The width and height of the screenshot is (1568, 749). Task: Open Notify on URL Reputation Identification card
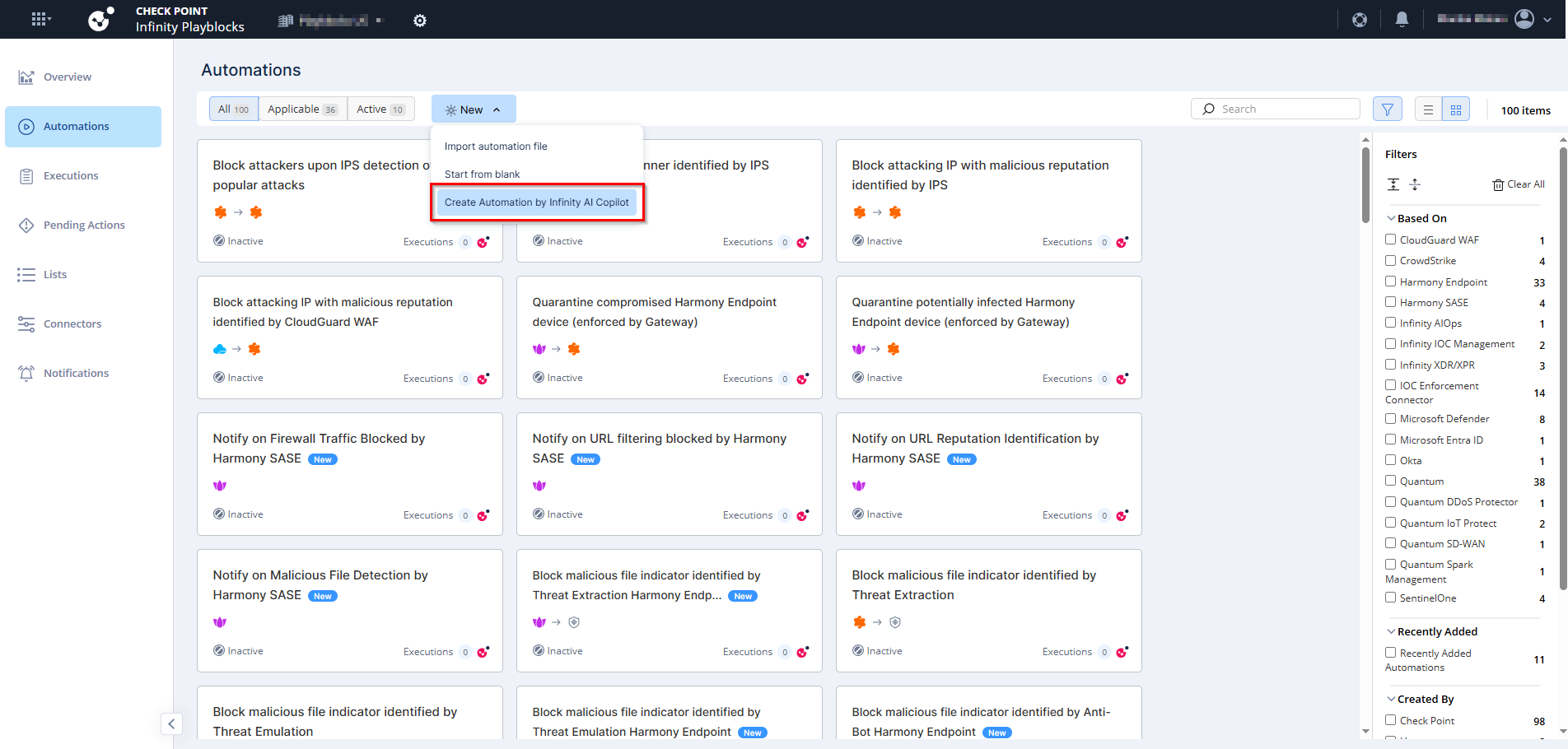pos(989,475)
